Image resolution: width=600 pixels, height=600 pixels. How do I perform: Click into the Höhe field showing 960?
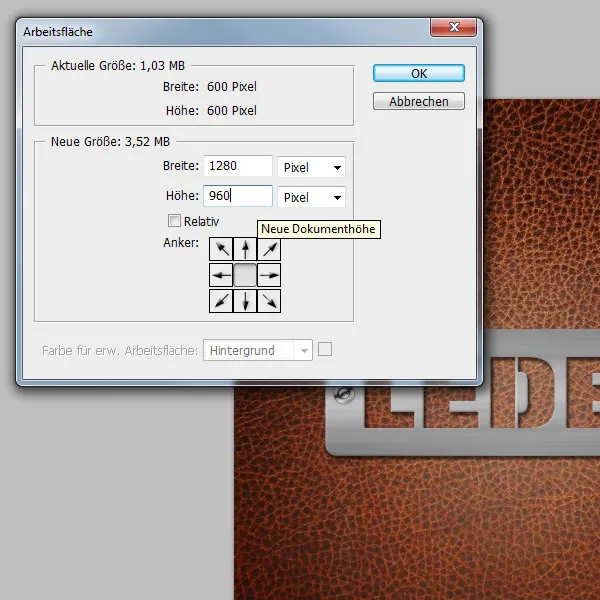click(237, 197)
